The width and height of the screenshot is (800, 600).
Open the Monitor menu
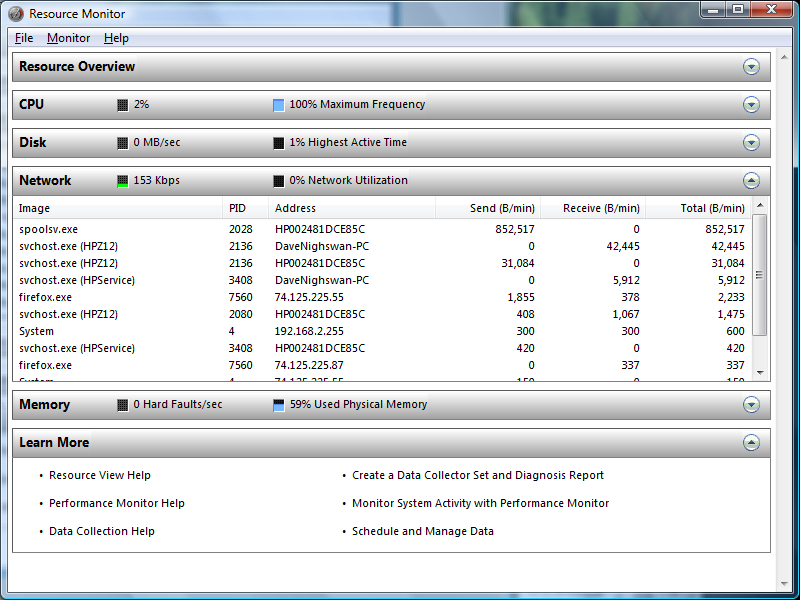pyautogui.click(x=68, y=38)
